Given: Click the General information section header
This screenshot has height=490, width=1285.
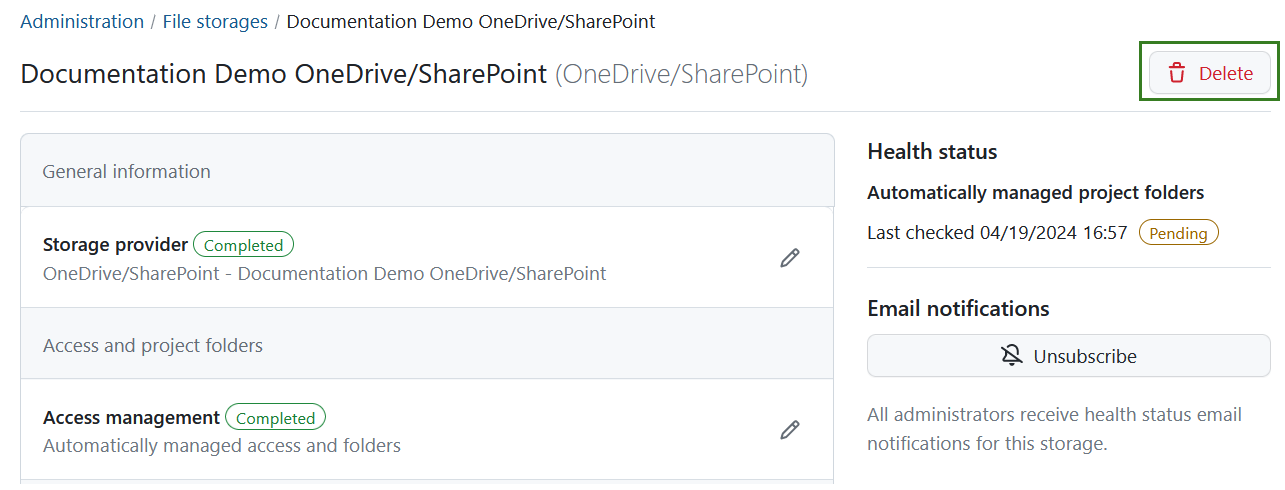Looking at the screenshot, I should pos(126,171).
